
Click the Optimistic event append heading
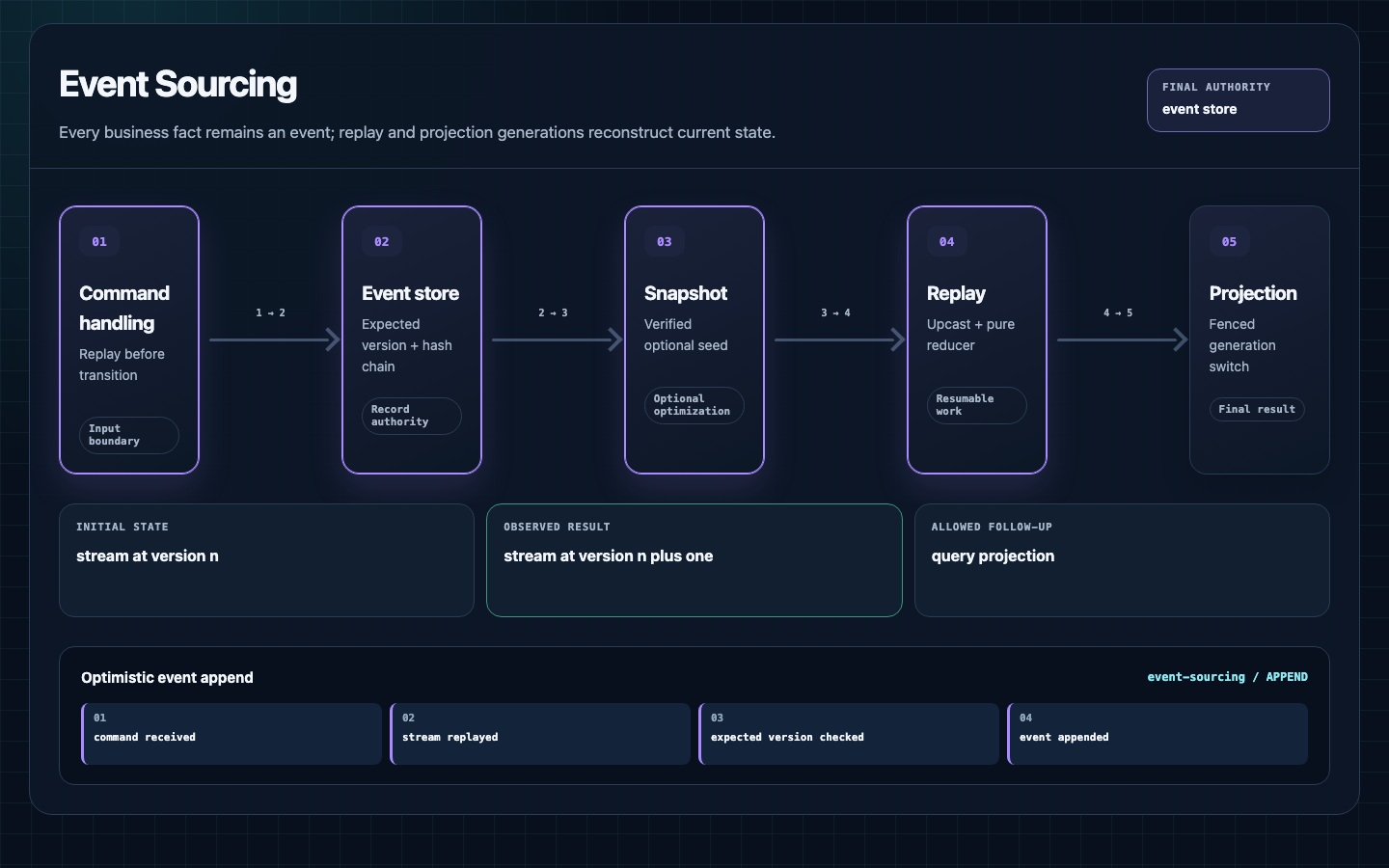167,677
